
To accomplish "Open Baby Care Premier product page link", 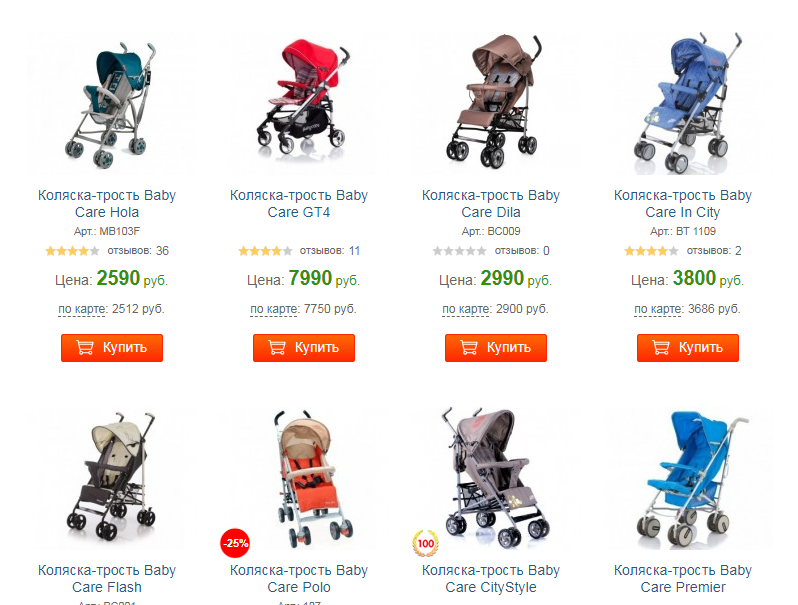I will point(682,579).
